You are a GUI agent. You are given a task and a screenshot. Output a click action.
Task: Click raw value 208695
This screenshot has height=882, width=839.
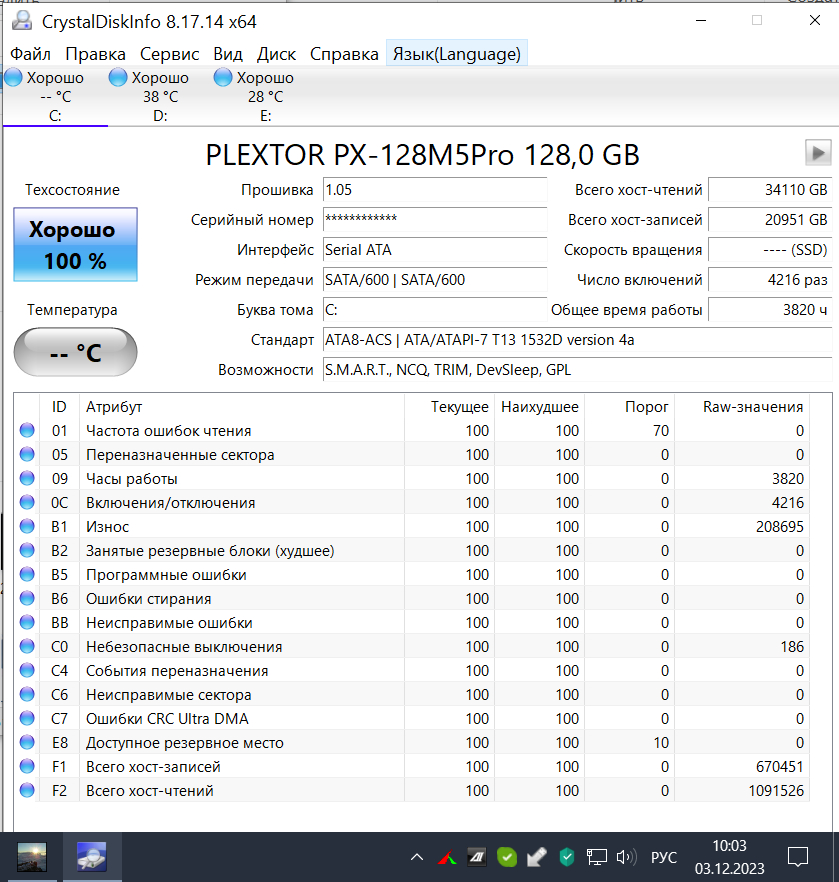coord(779,527)
